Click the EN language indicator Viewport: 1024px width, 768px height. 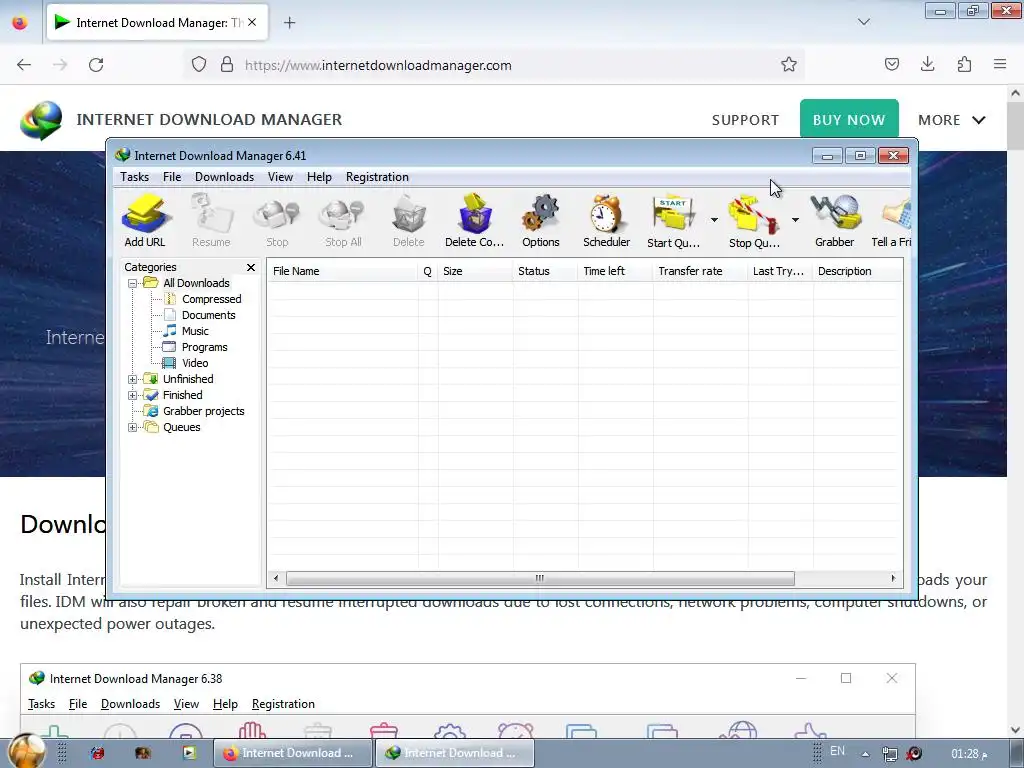837,752
